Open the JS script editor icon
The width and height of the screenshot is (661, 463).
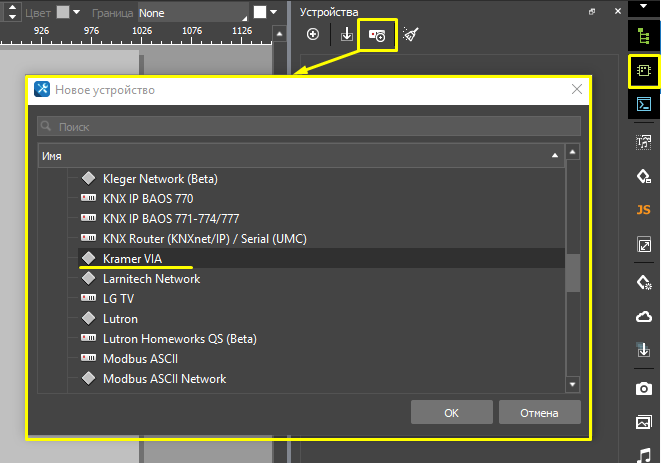coord(644,210)
